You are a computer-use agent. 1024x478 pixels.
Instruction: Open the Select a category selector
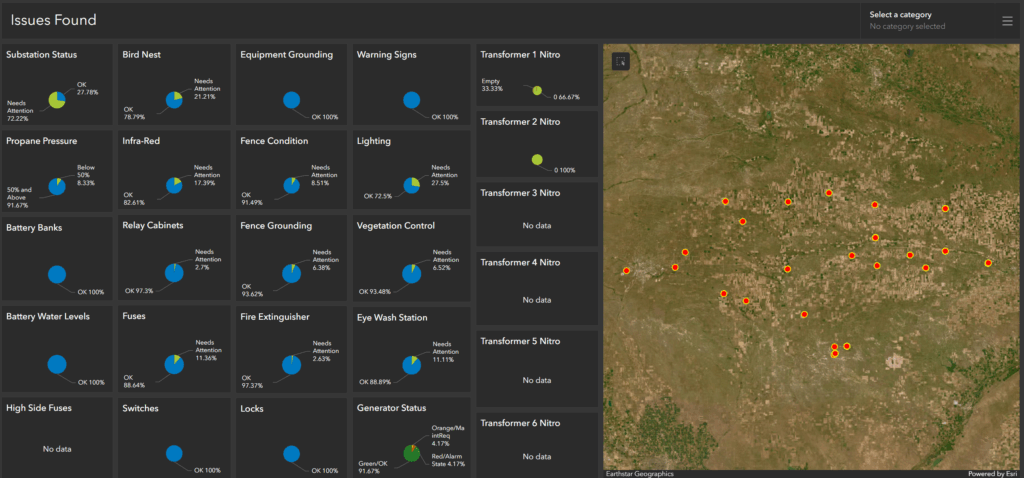[x=928, y=20]
